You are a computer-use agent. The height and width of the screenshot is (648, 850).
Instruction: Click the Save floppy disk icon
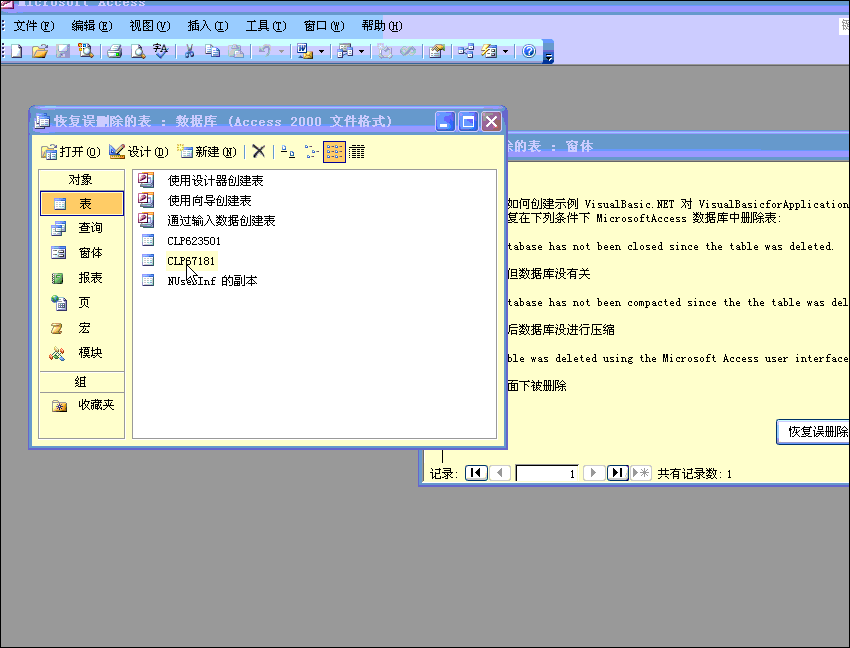[x=63, y=52]
